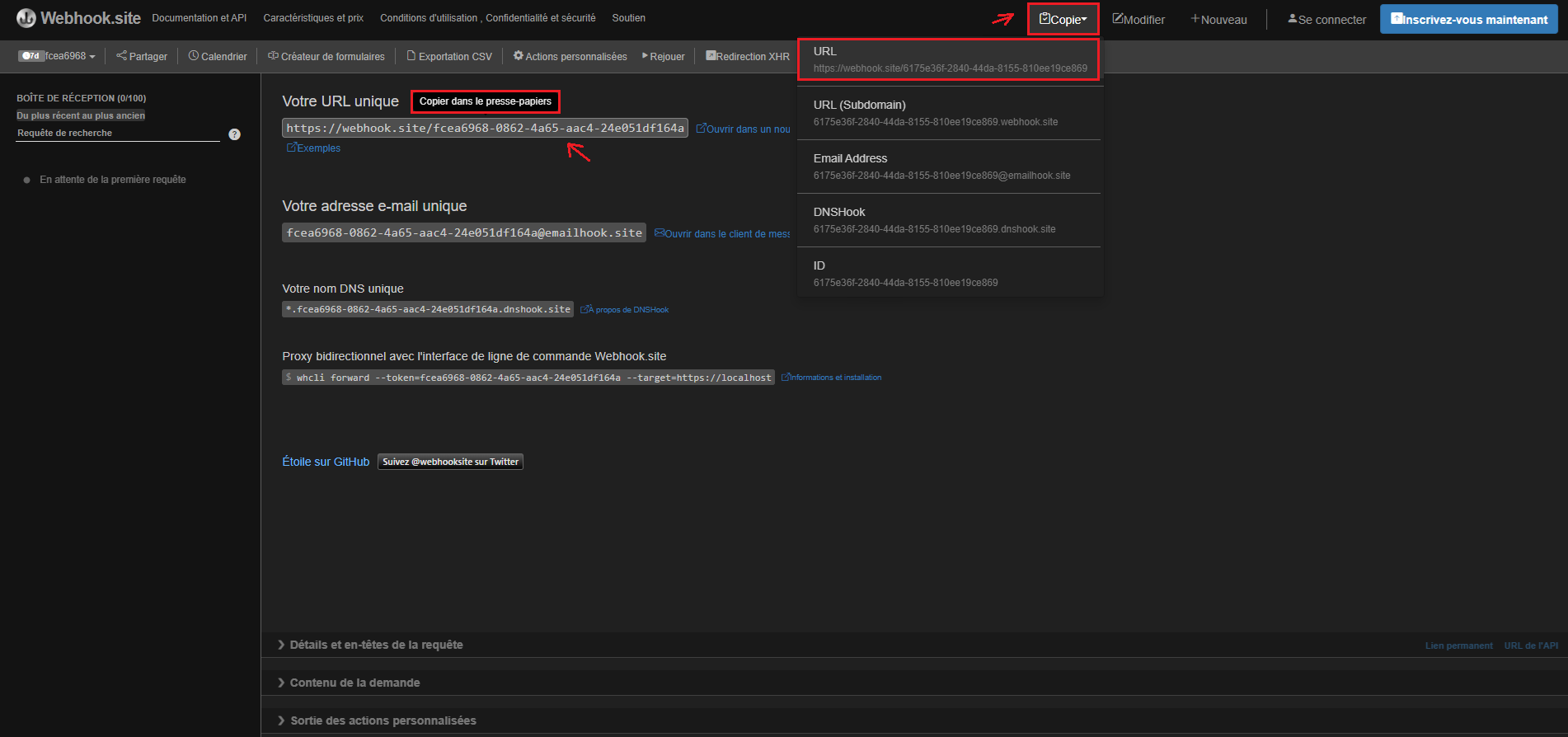Toggle sort order Du plus récent au plus ancien
The width and height of the screenshot is (1568, 737).
(x=81, y=115)
